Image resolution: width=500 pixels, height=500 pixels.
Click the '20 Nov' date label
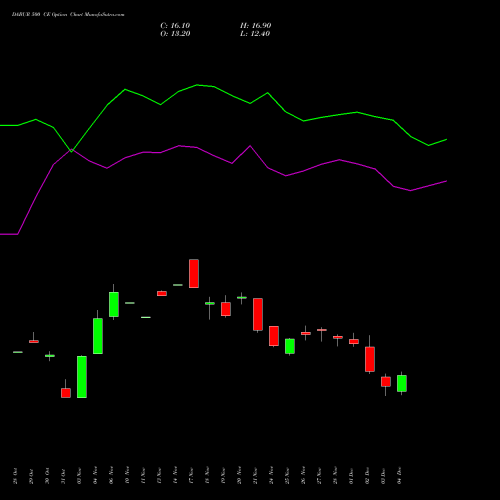point(239,475)
